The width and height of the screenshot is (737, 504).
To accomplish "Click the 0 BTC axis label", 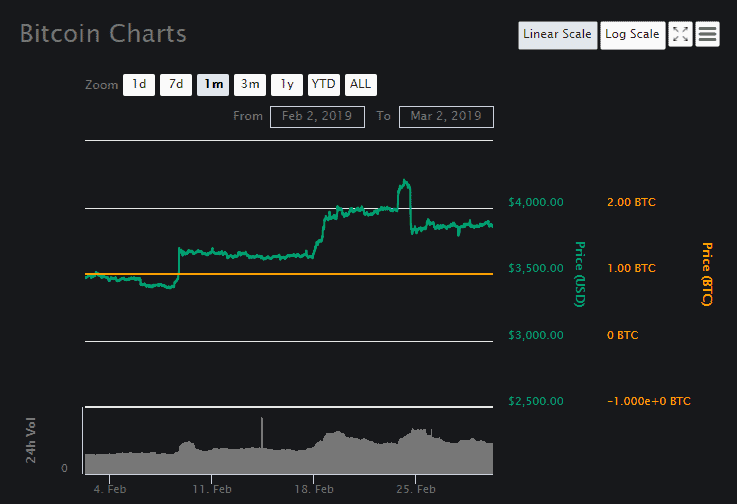I will 622,335.
